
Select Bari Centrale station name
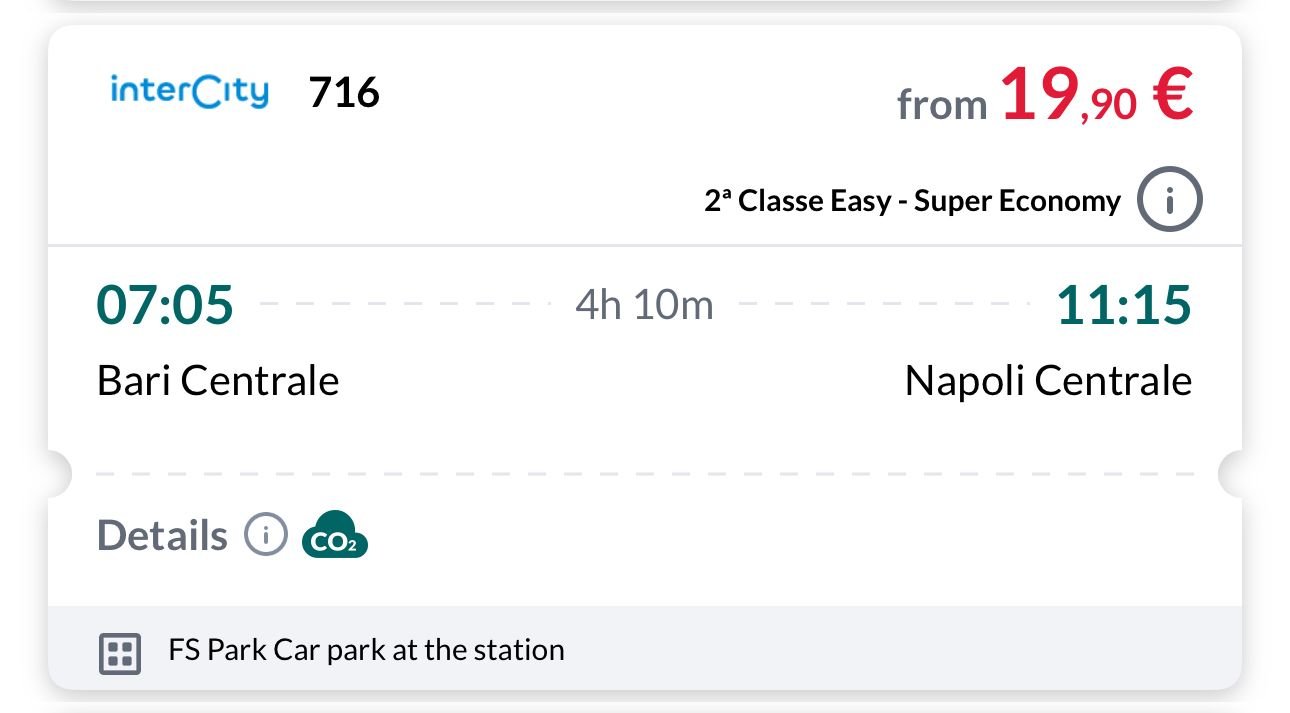click(218, 381)
